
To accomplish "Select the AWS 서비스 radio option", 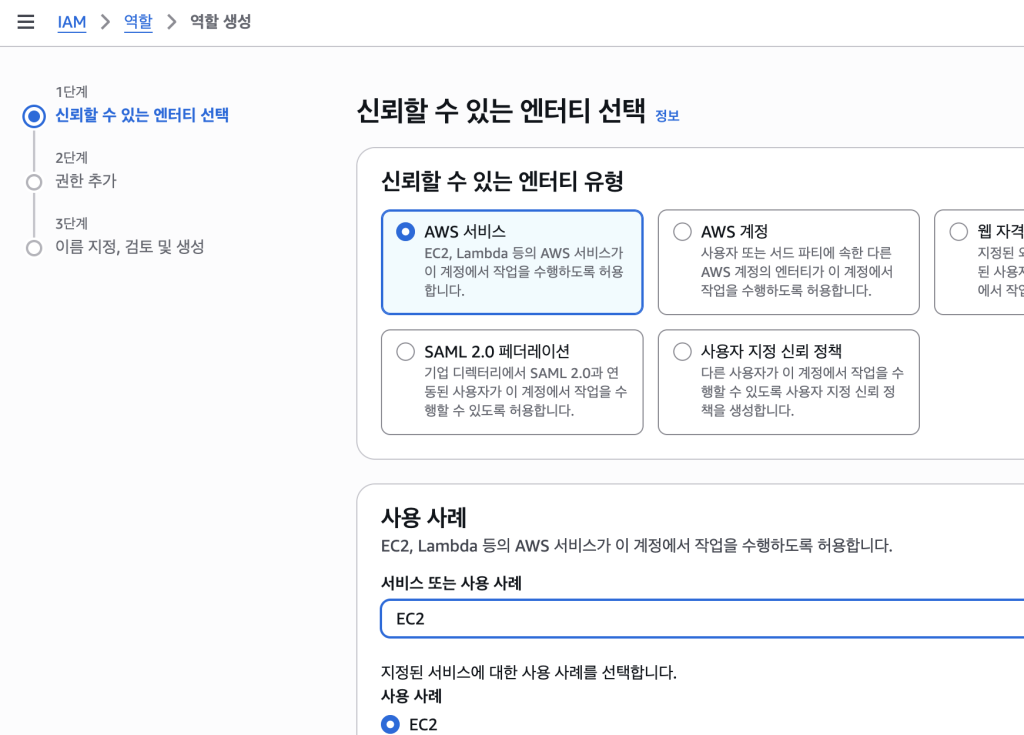I will 406,232.
